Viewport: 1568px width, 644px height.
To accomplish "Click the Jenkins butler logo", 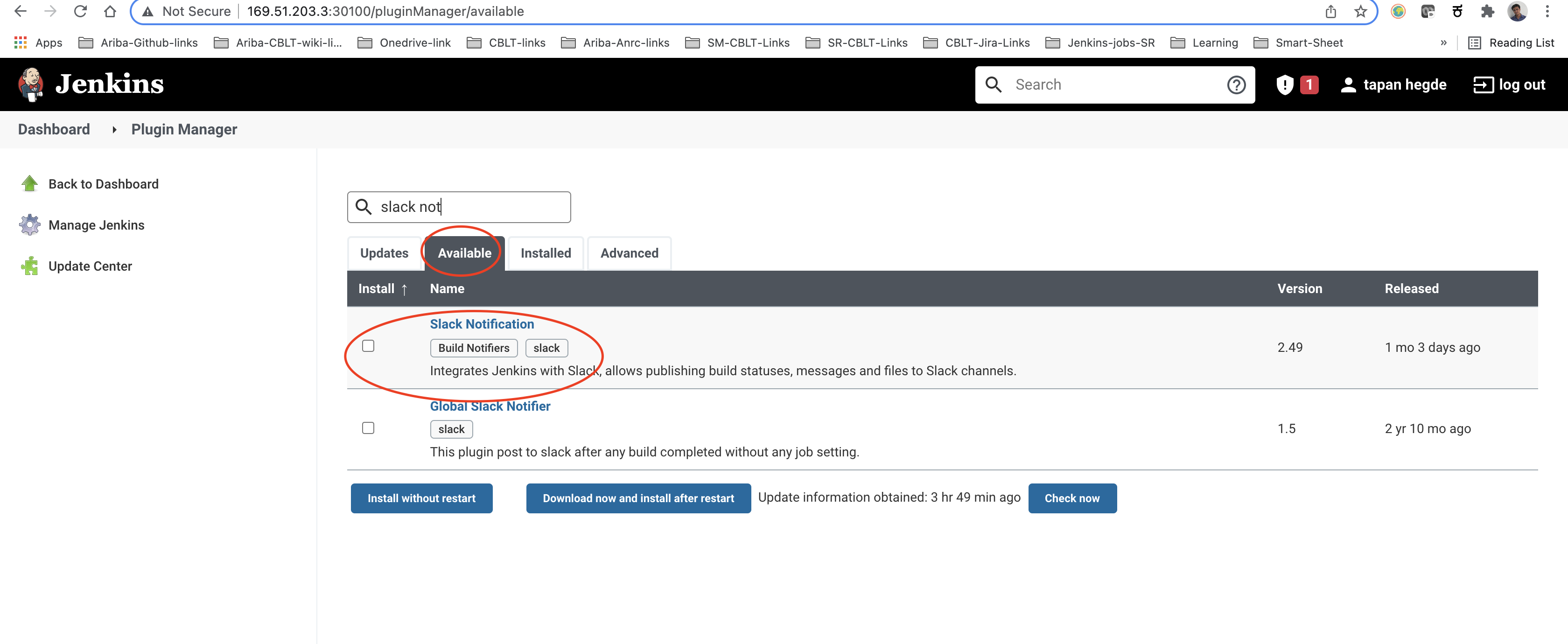I will [x=30, y=84].
